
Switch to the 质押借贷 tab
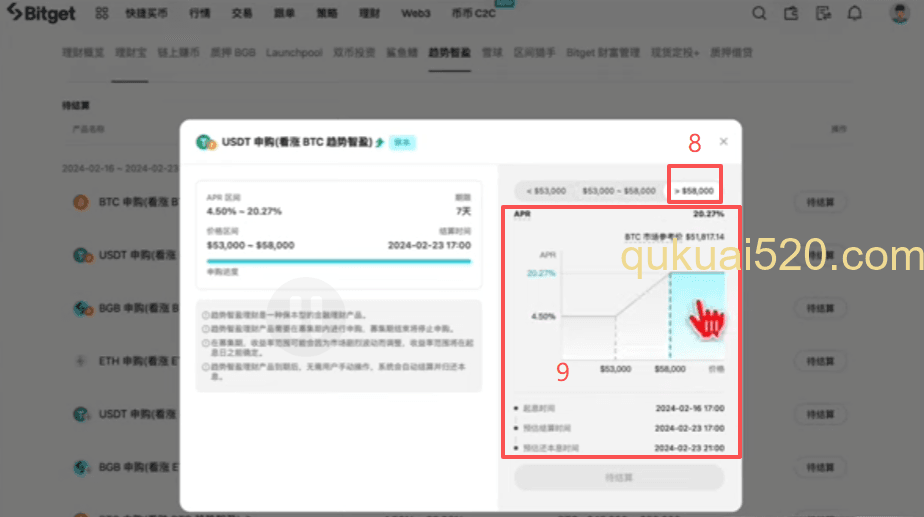(x=731, y=52)
